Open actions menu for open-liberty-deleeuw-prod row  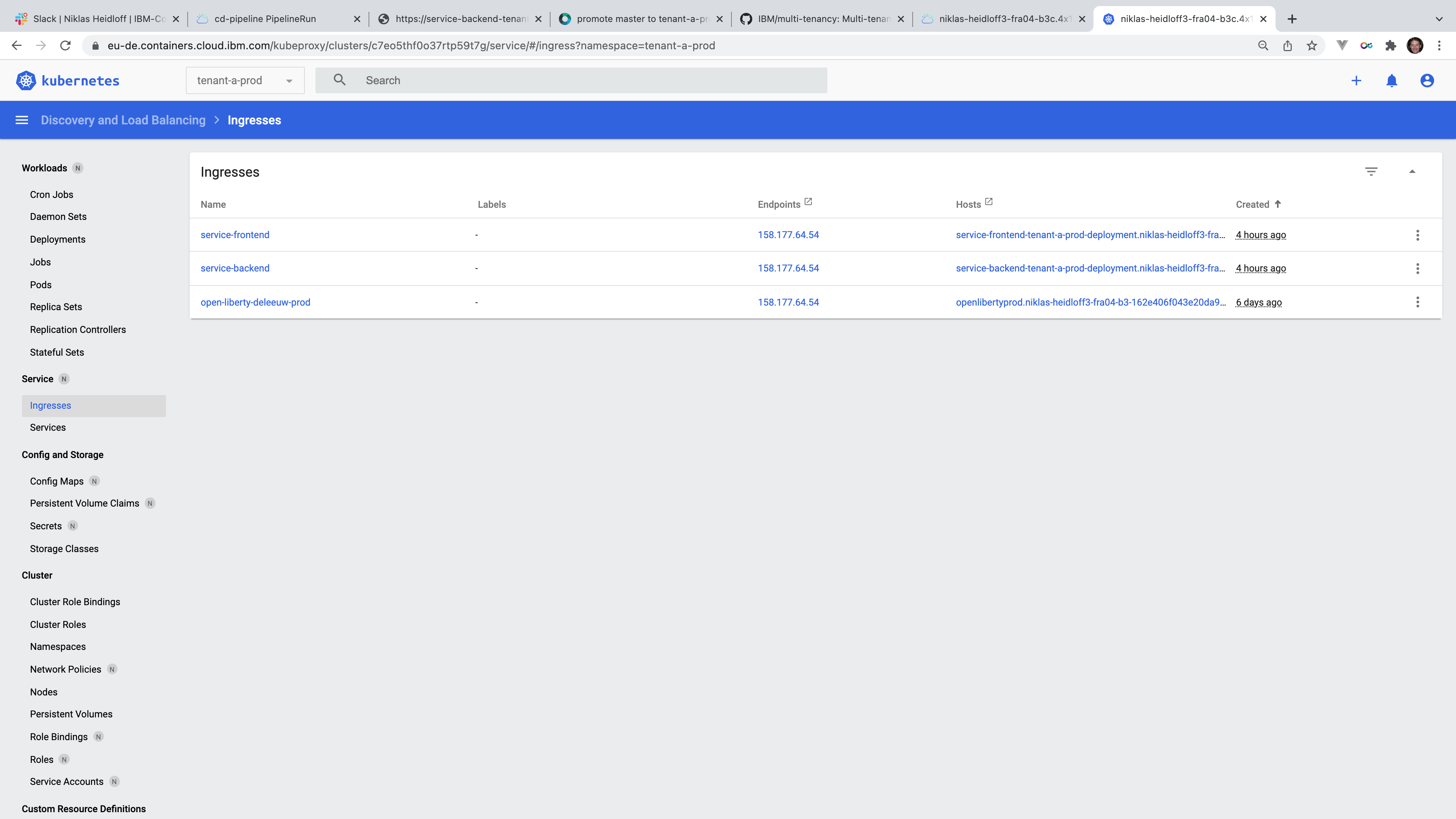coord(1418,303)
